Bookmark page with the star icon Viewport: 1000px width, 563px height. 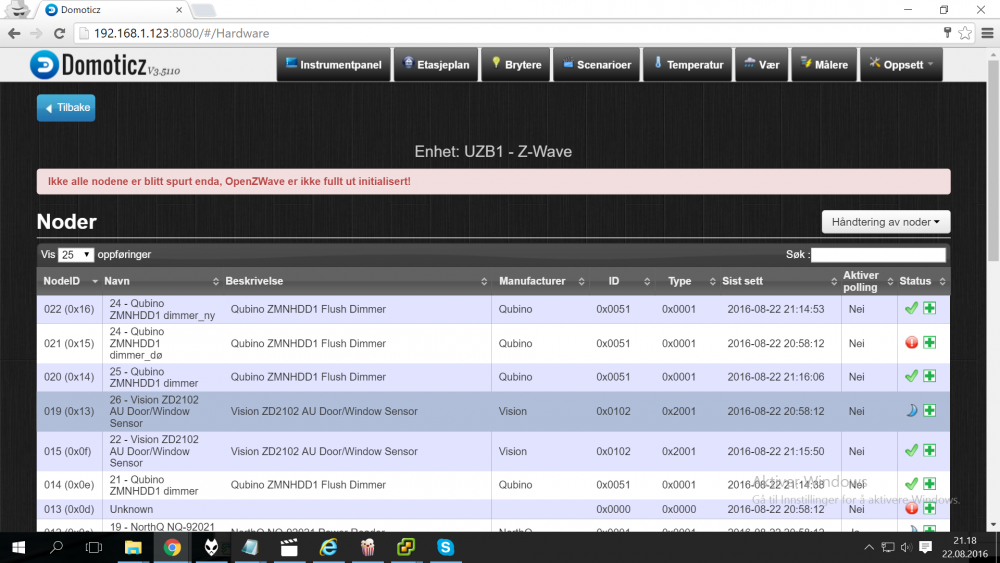click(965, 33)
